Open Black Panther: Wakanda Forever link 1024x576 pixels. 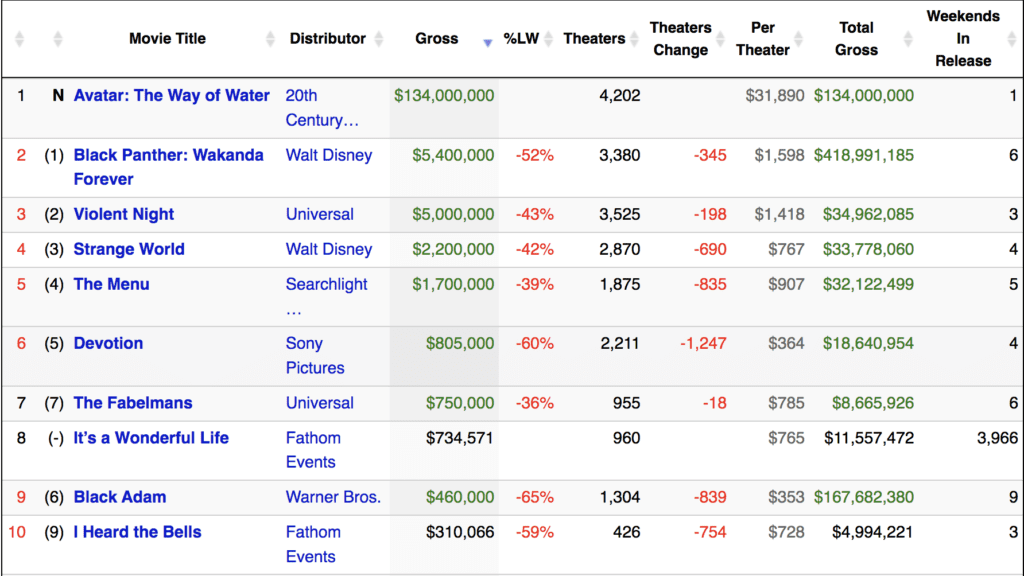168,167
